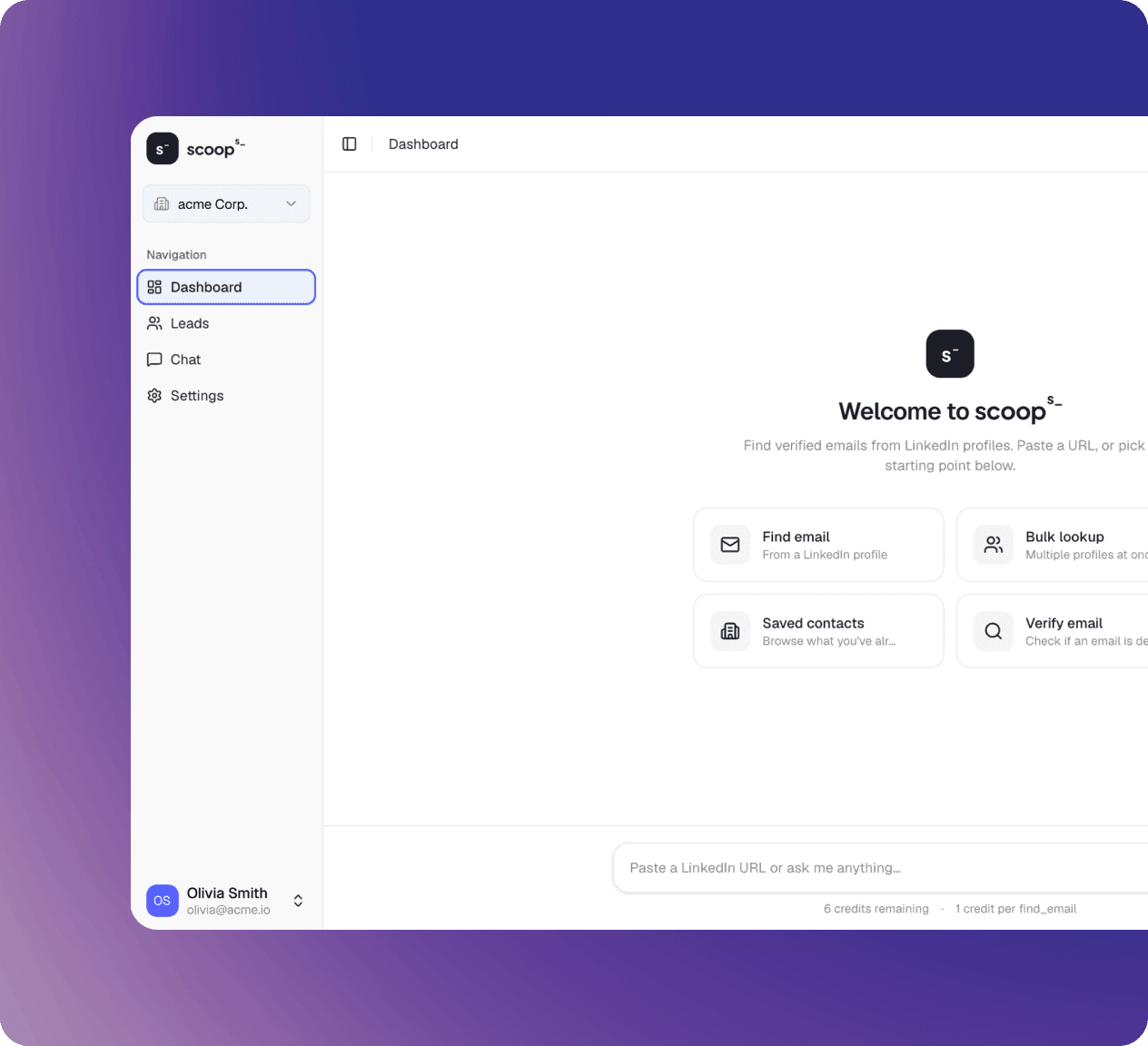Open the Find email card

coord(818,545)
